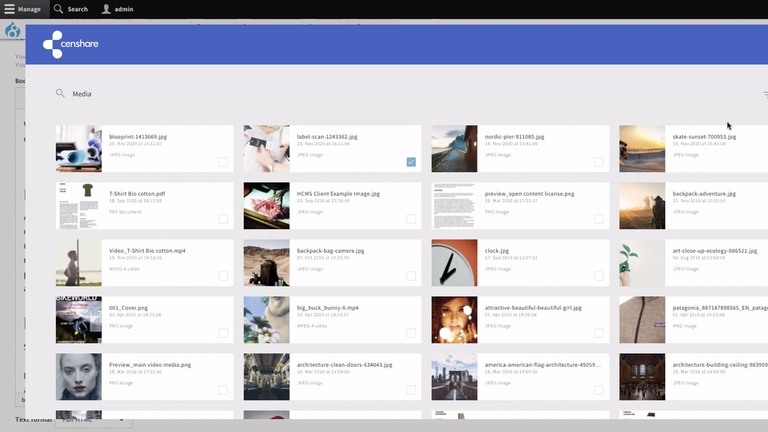Open the clock.jpg thumbnail
The image size is (768, 432).
454,263
